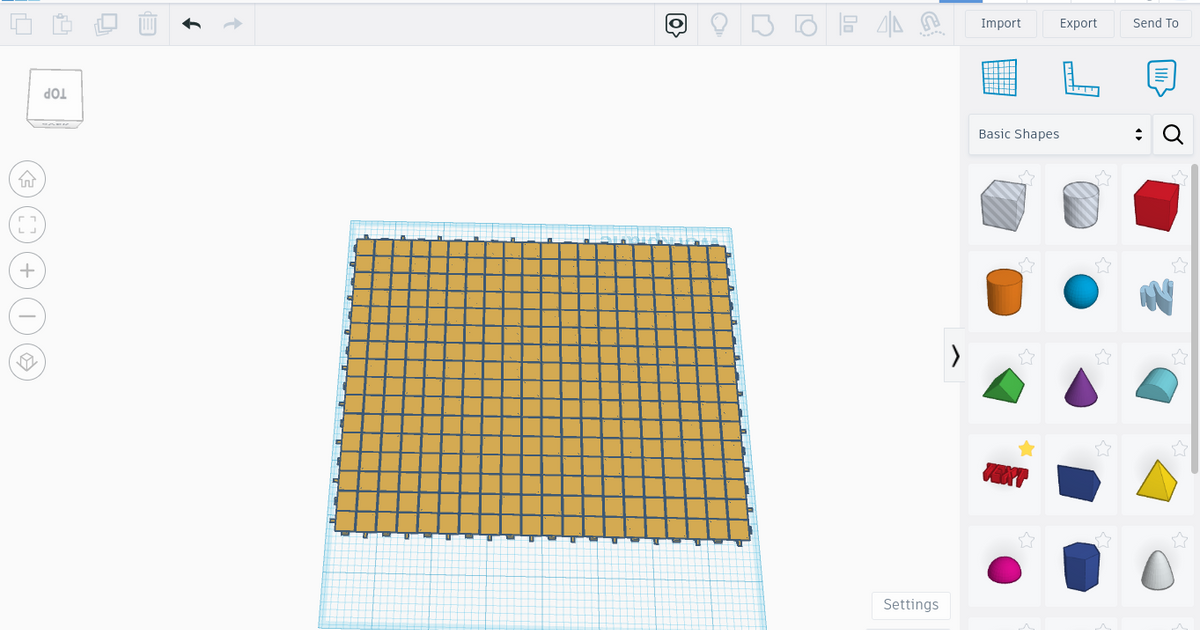Click the Send To button
The width and height of the screenshot is (1200, 630).
coord(1155,23)
